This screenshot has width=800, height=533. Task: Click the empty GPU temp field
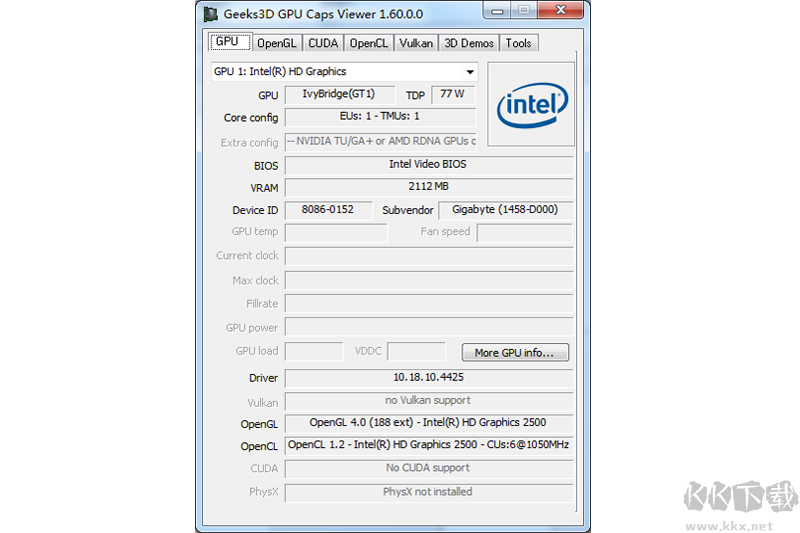(x=336, y=233)
